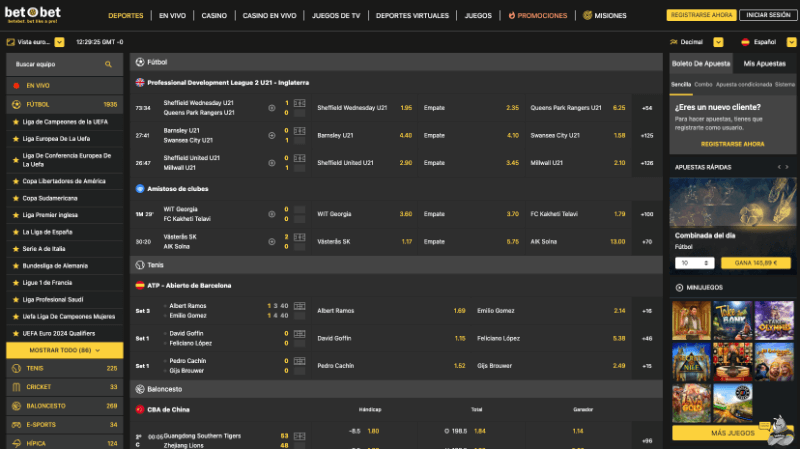Click the Cricket sidebar icon
This screenshot has height=449, width=800.
point(16,387)
